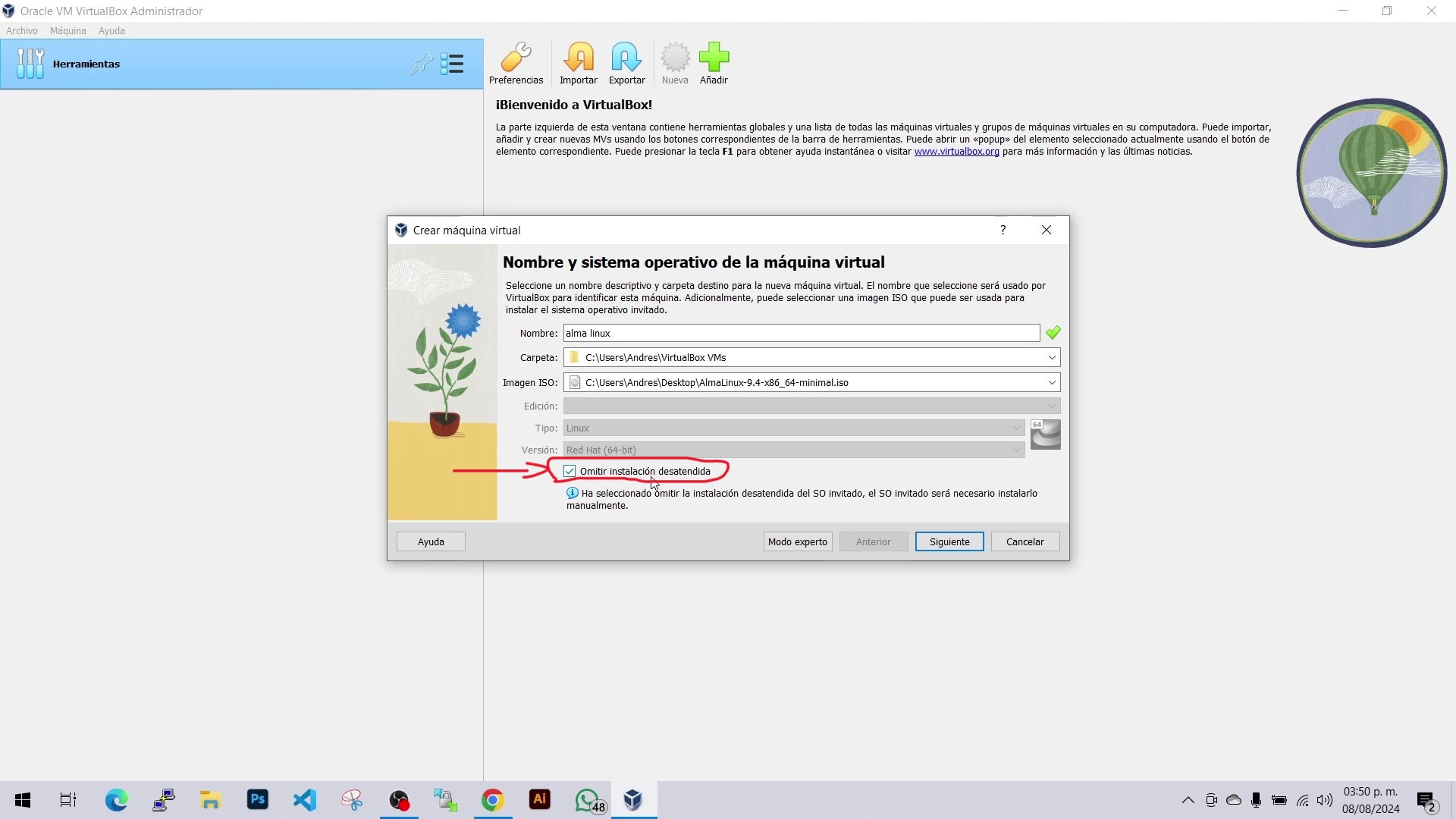Open File Explorer from taskbar
This screenshot has width=1456, height=819.
click(x=210, y=800)
